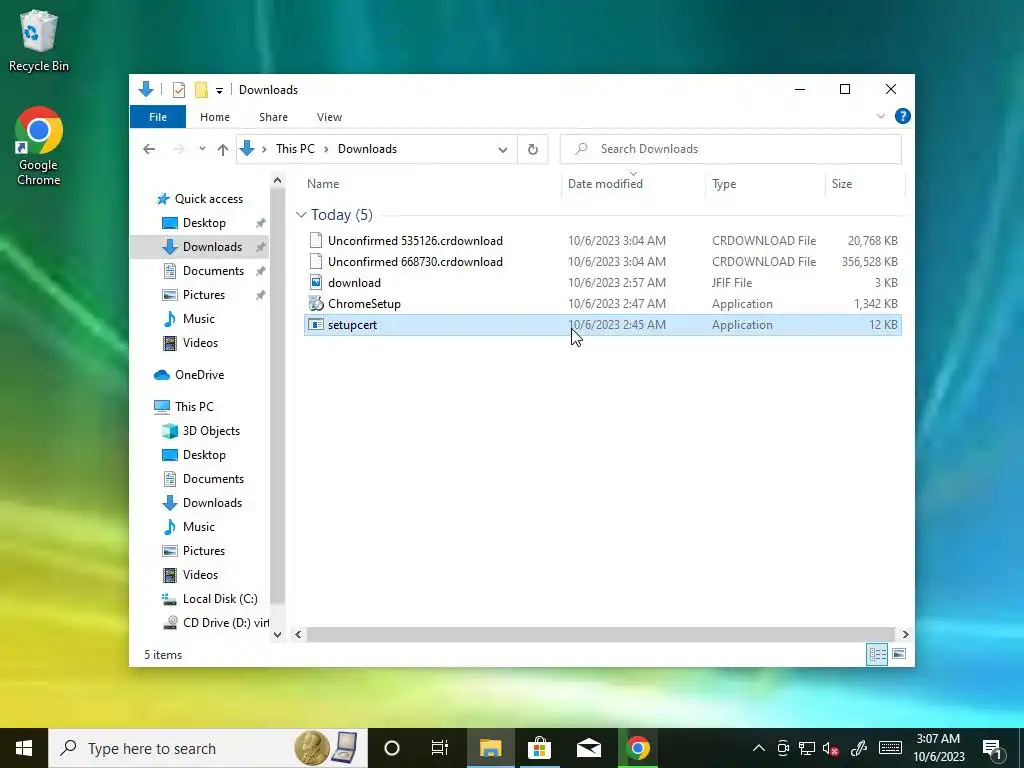The height and width of the screenshot is (768, 1024).
Task: Select the ChromeSetup application file
Action: [602, 304]
